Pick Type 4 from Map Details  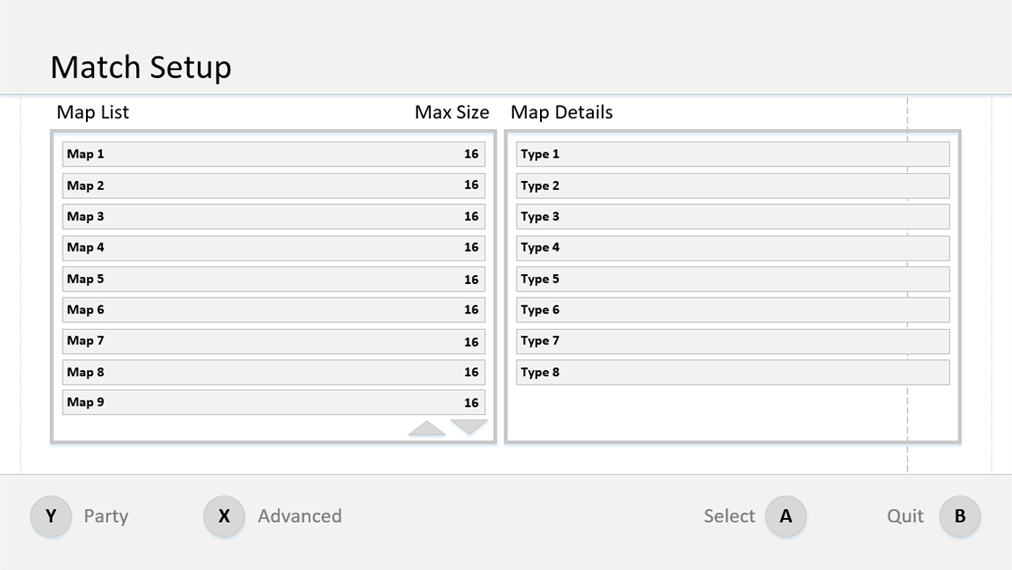point(732,248)
